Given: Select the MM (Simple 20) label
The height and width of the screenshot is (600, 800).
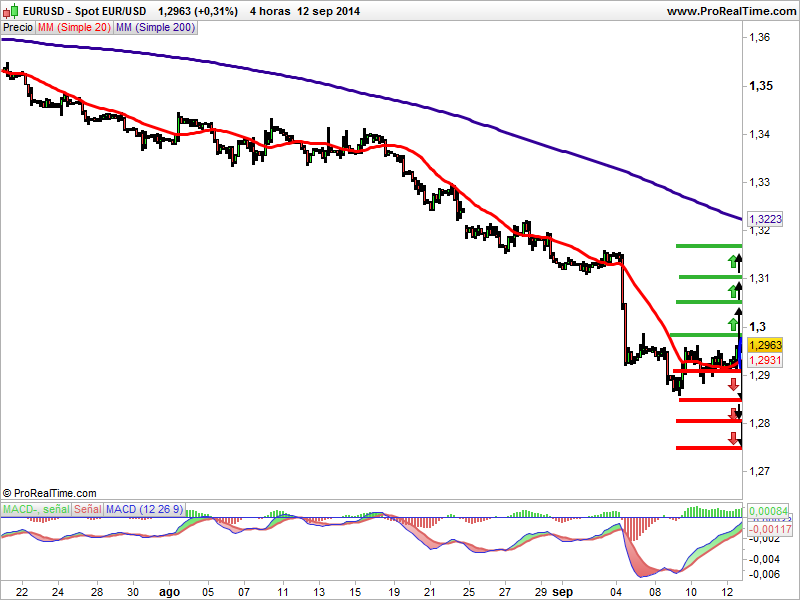Looking at the screenshot, I should pos(74,28).
